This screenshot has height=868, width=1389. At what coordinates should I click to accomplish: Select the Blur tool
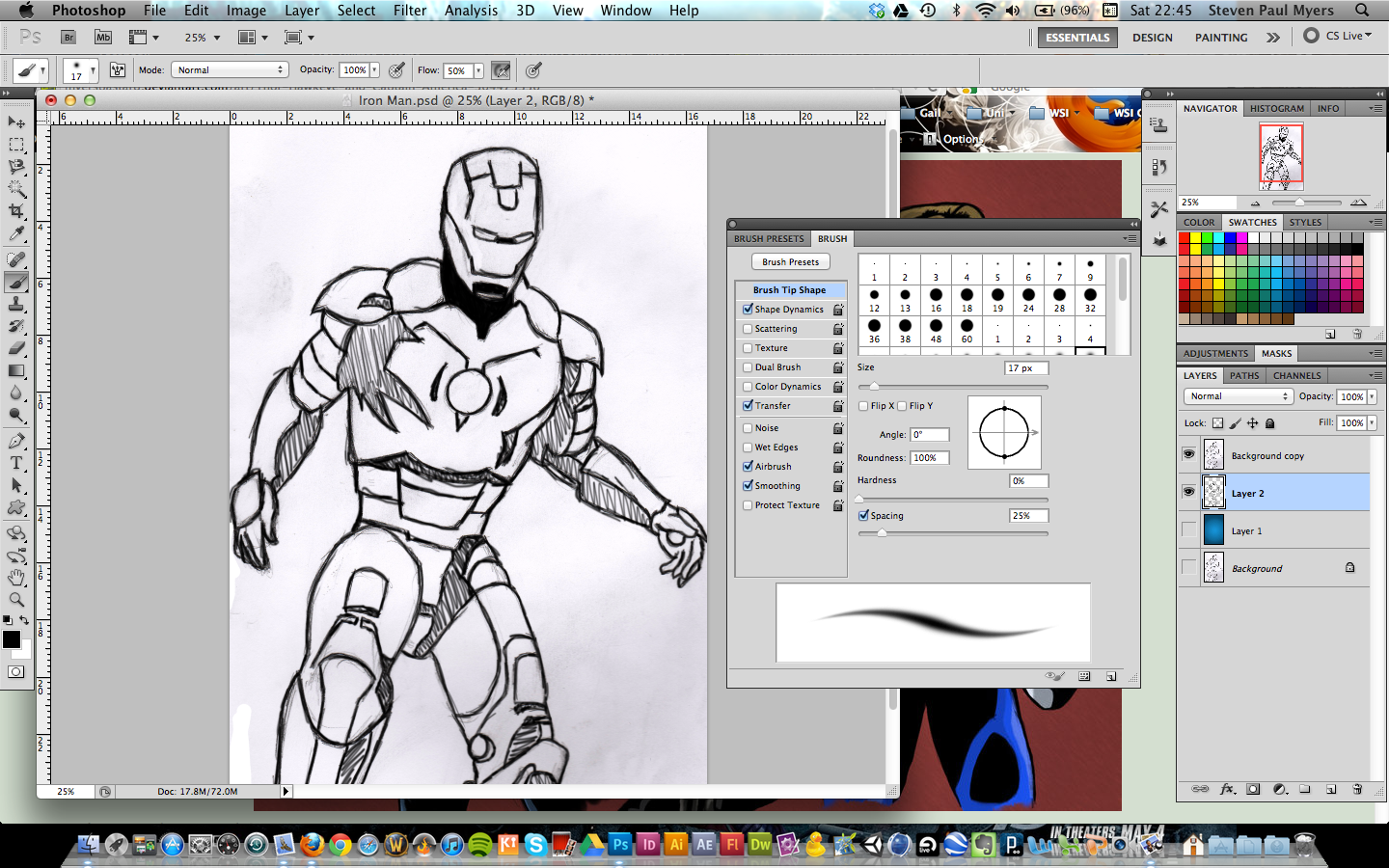point(16,393)
